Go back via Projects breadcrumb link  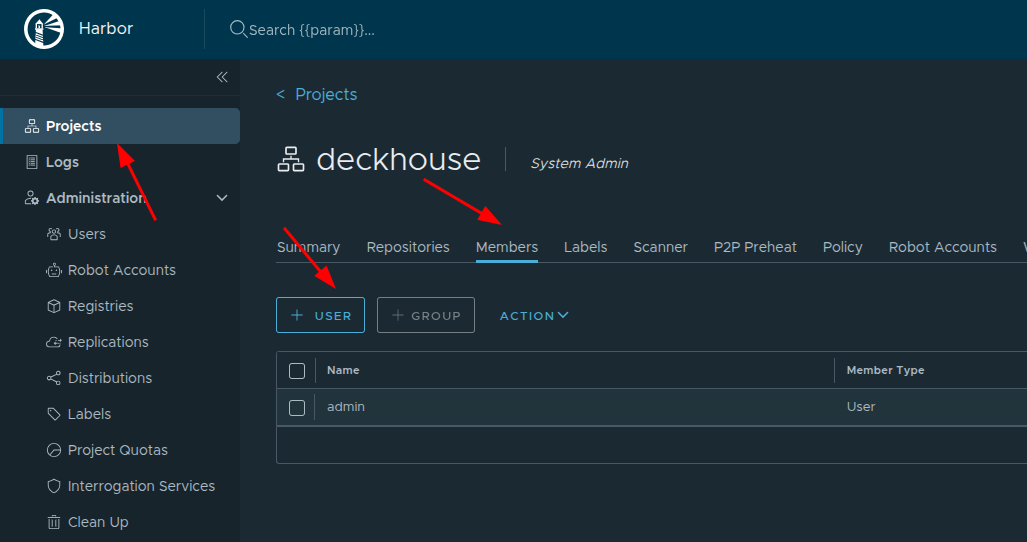coord(326,94)
